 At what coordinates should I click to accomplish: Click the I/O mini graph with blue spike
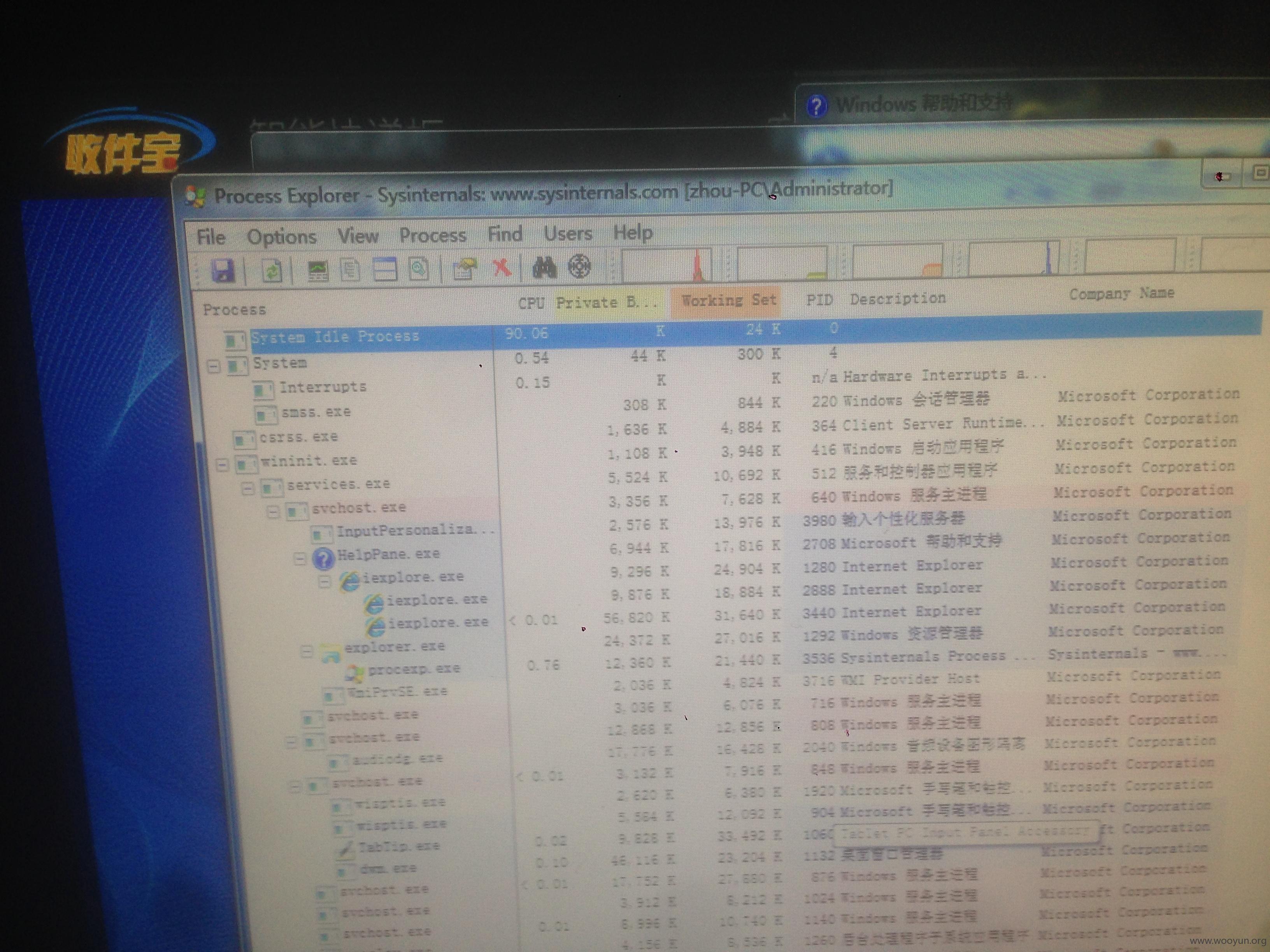1013,258
